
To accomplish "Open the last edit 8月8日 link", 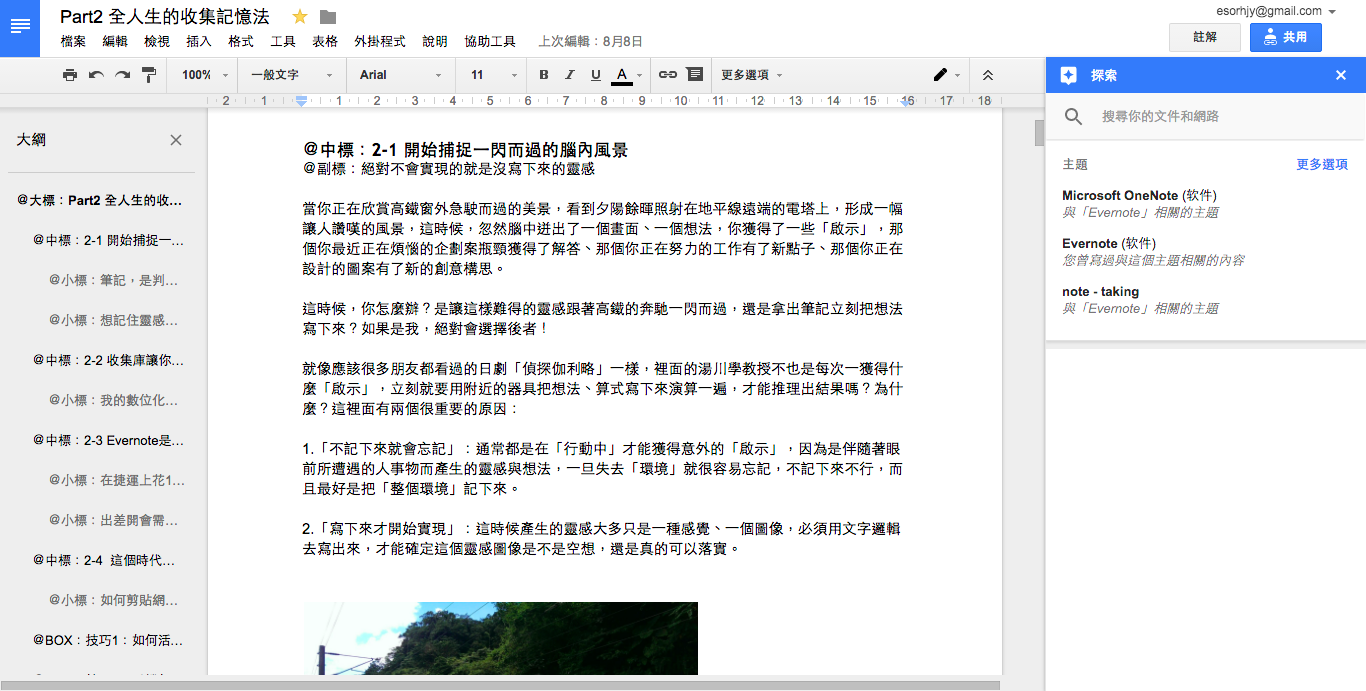I will [590, 42].
